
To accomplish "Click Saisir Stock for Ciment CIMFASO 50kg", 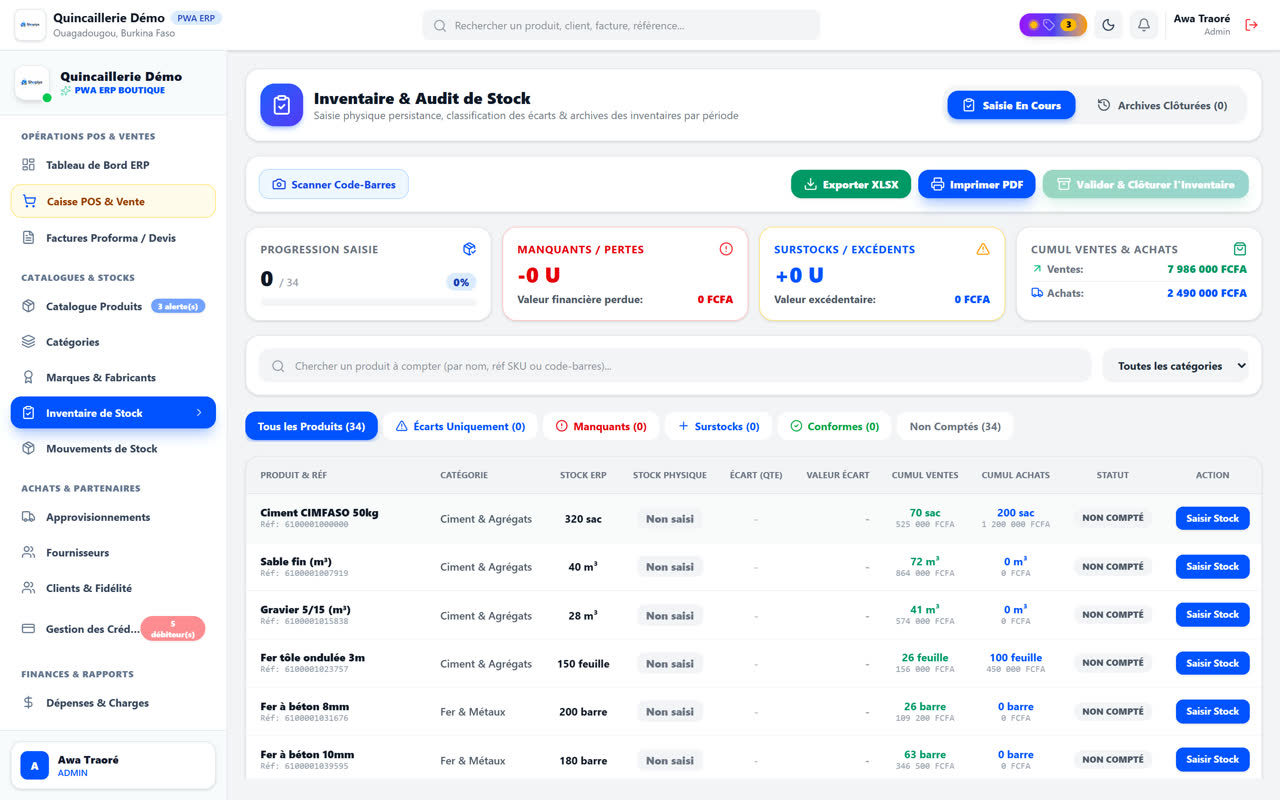I will pyautogui.click(x=1212, y=518).
